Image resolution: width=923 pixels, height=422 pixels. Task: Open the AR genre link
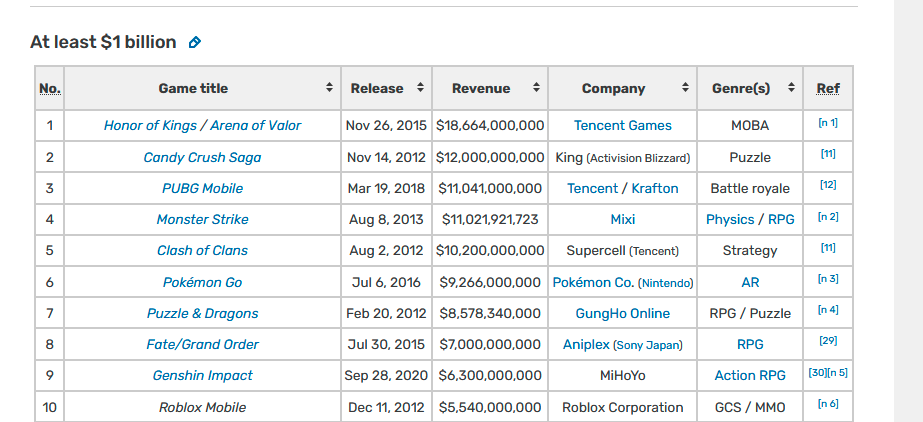(x=750, y=282)
